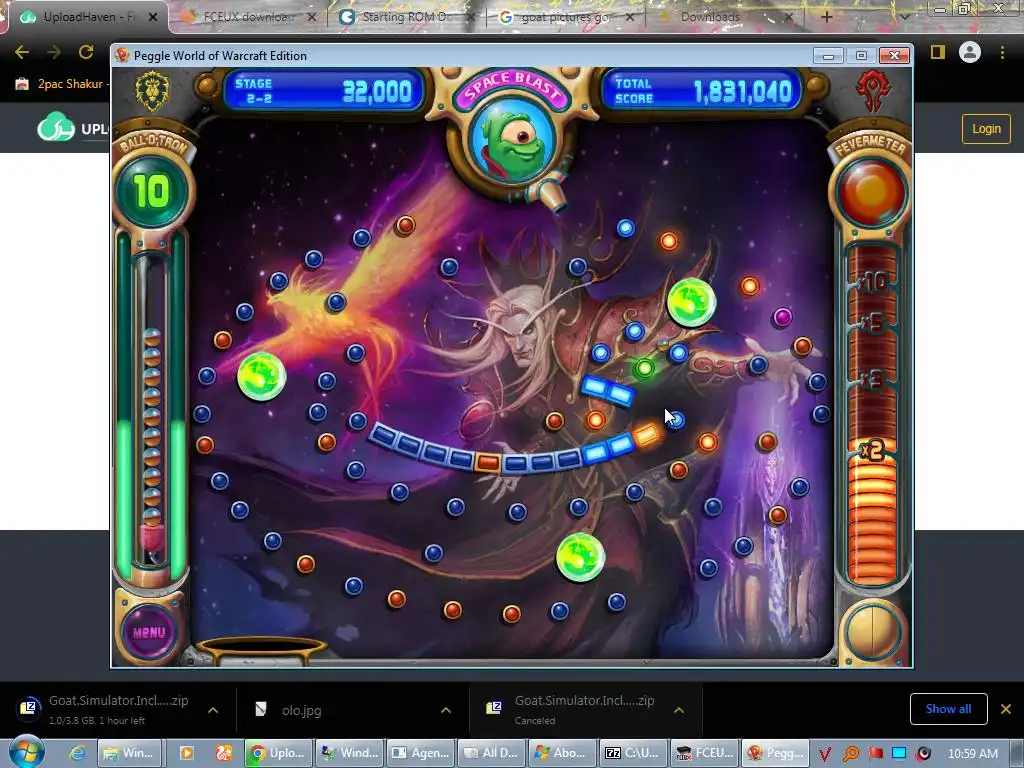Close the UploadHaven tab
This screenshot has width=1024, height=768.
pyautogui.click(x=153, y=17)
